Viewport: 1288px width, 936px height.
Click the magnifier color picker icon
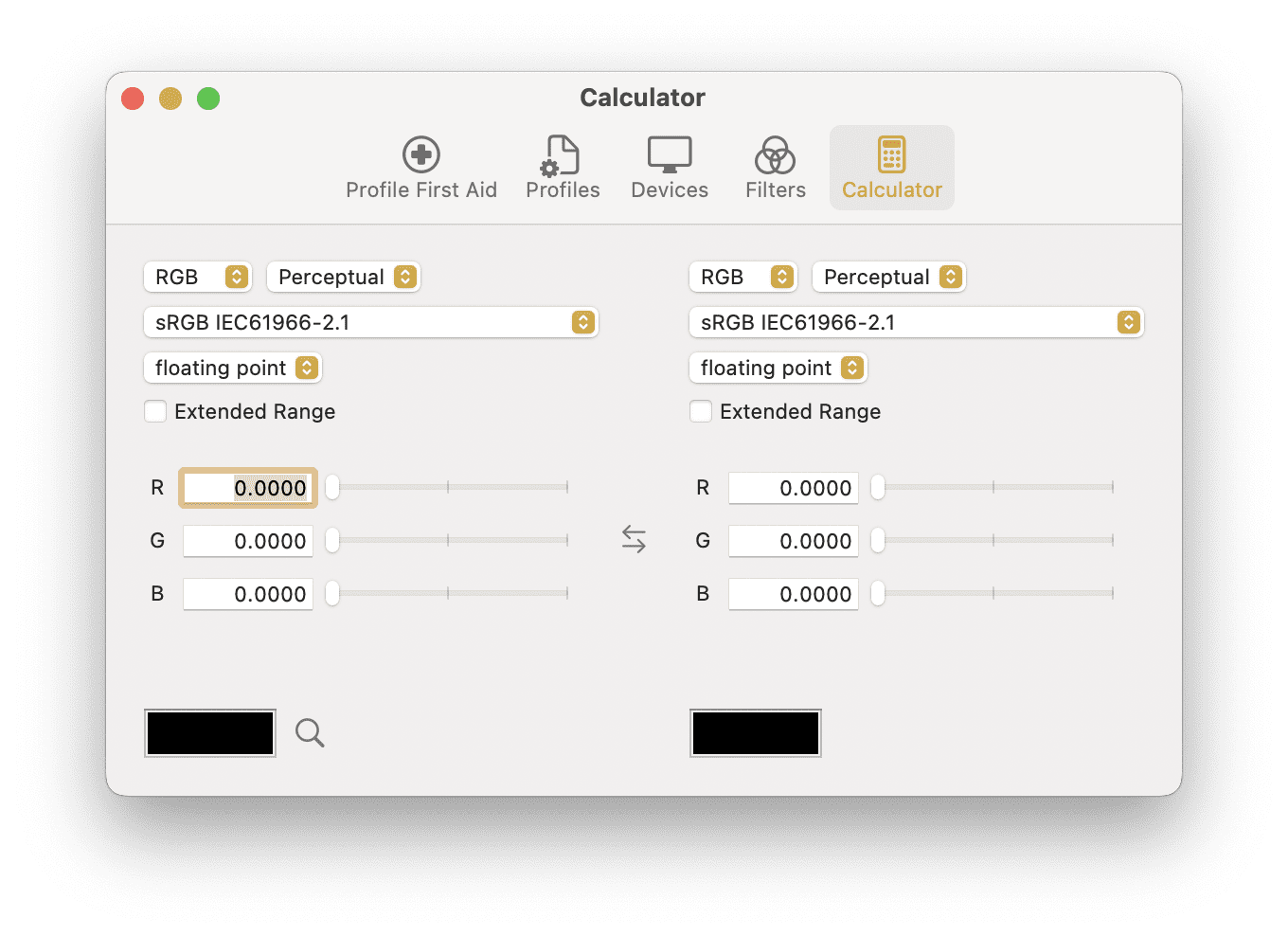click(x=310, y=732)
